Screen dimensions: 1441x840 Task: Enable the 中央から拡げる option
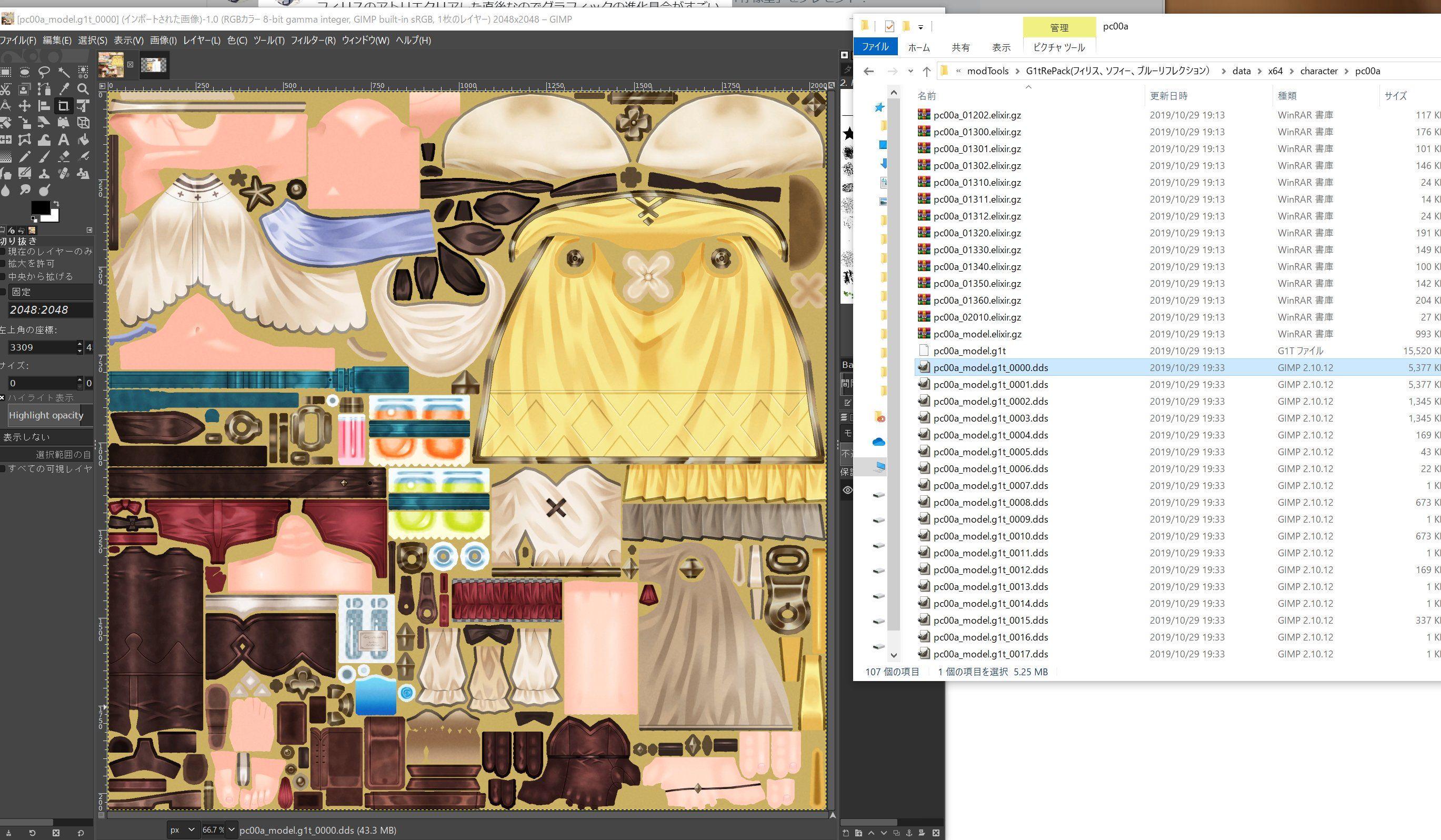coord(3,276)
